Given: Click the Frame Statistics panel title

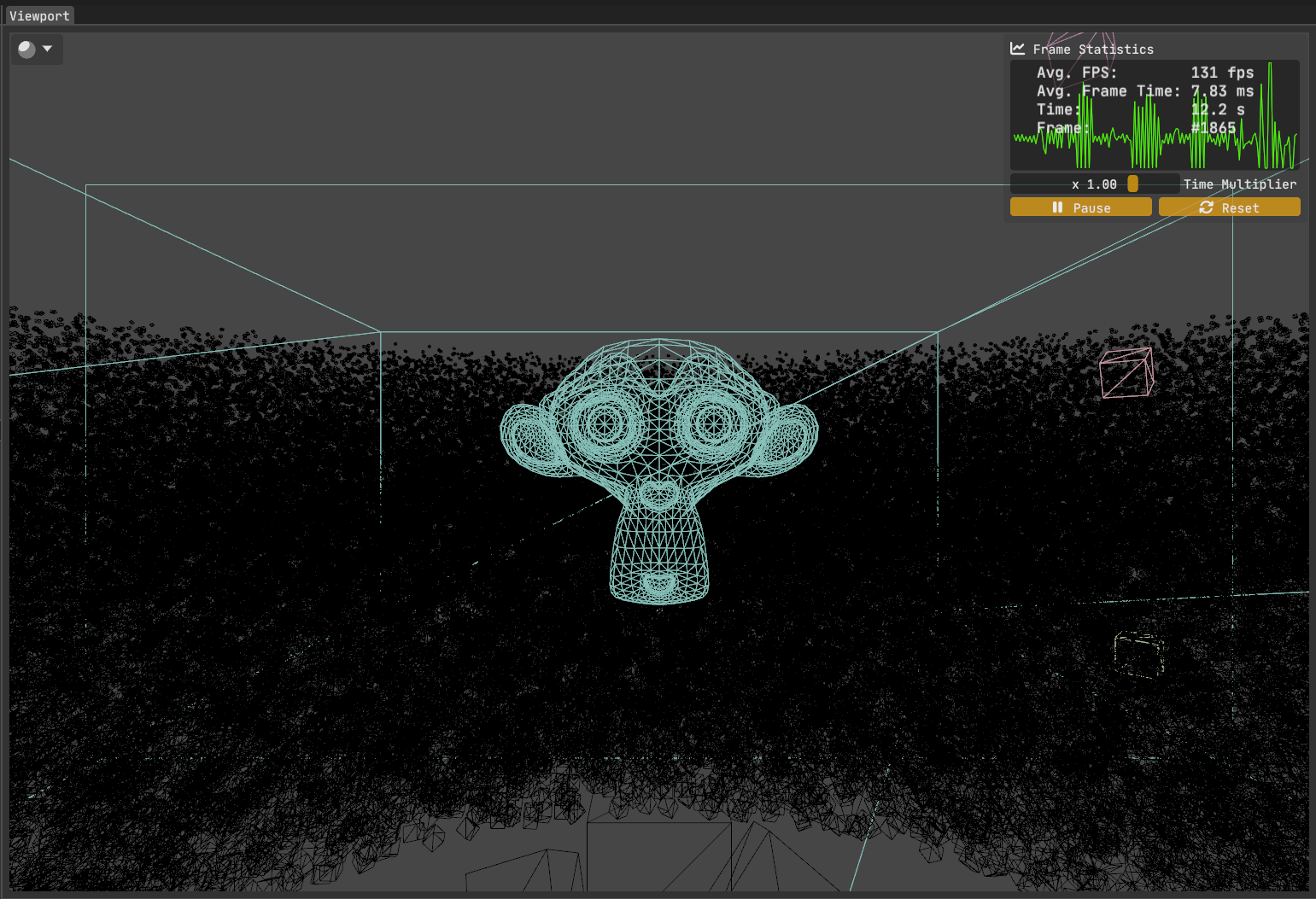Looking at the screenshot, I should [1092, 50].
